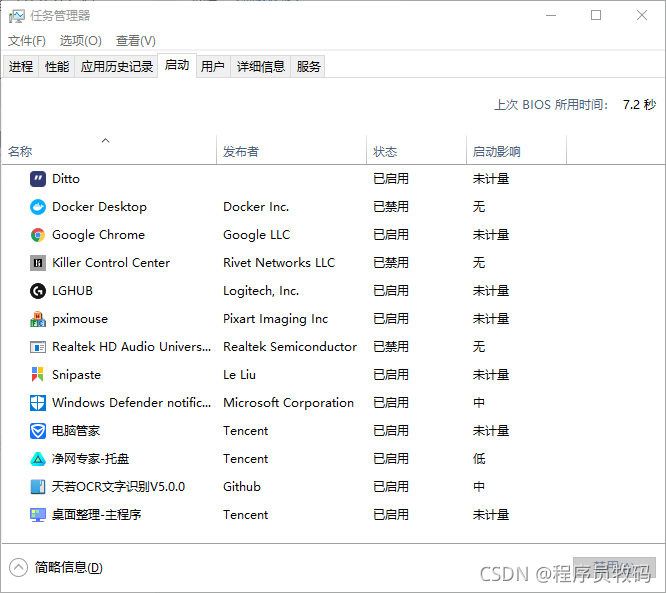666x593 pixels.
Task: Open the 查看(V) menu
Action: (136, 41)
